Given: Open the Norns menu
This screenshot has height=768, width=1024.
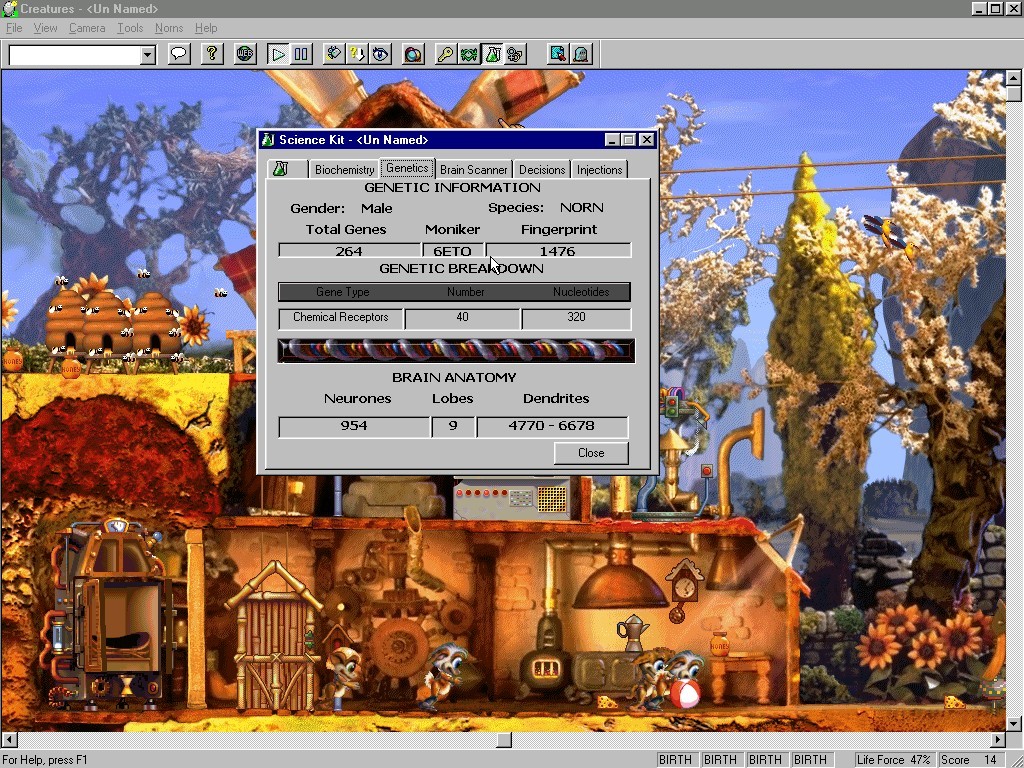Looking at the screenshot, I should click(169, 28).
